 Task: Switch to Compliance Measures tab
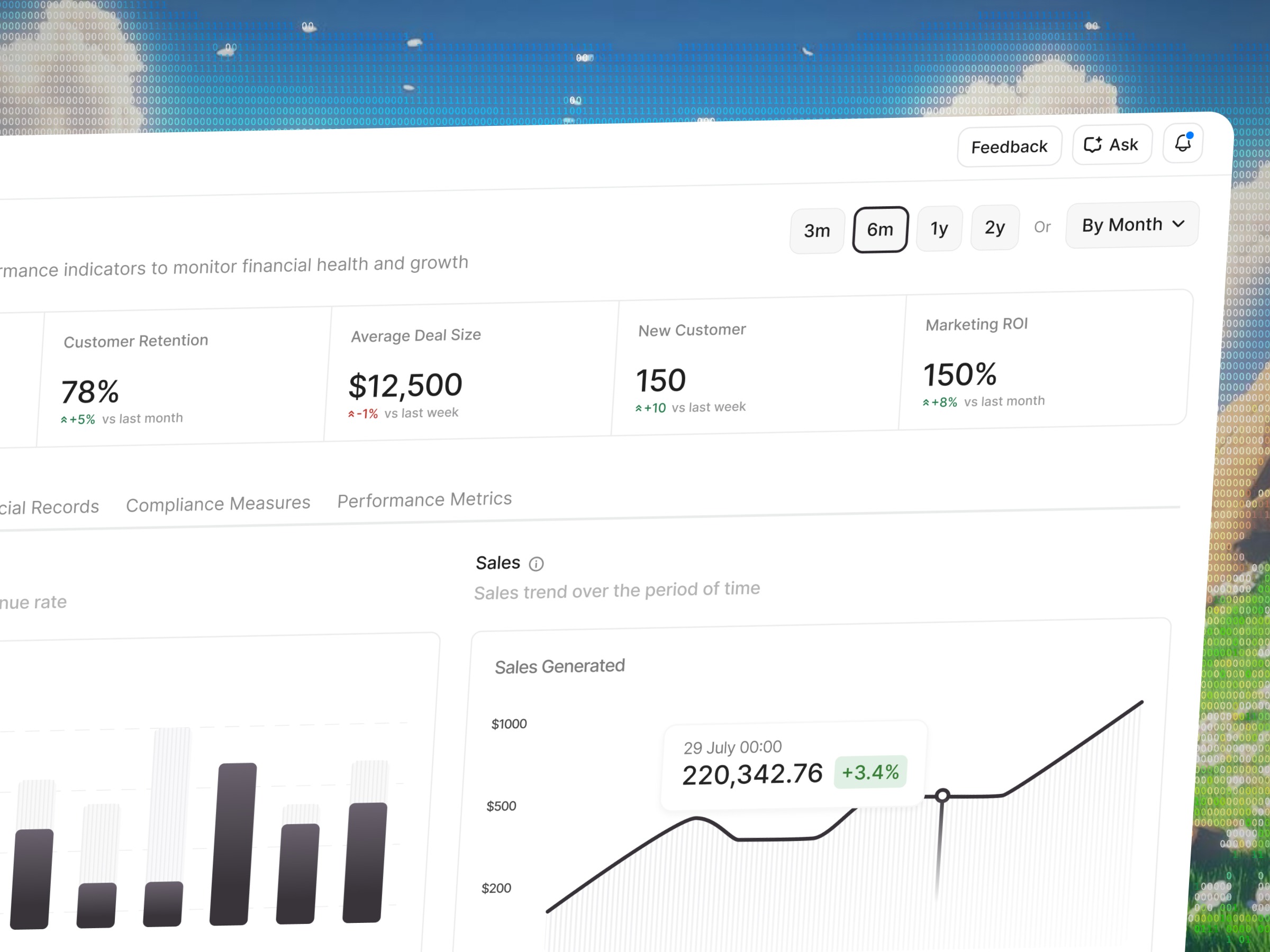[218, 504]
